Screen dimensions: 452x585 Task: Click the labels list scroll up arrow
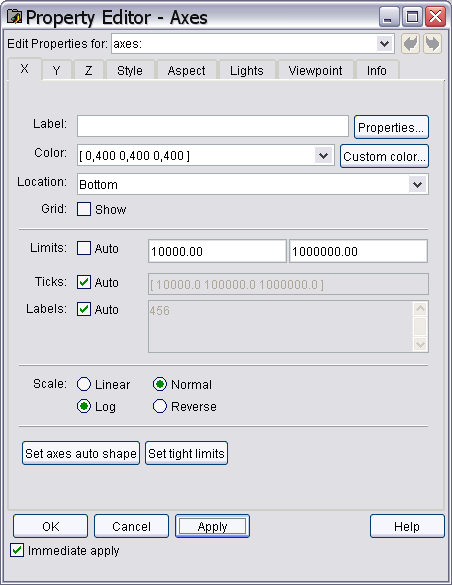pyautogui.click(x=420, y=309)
